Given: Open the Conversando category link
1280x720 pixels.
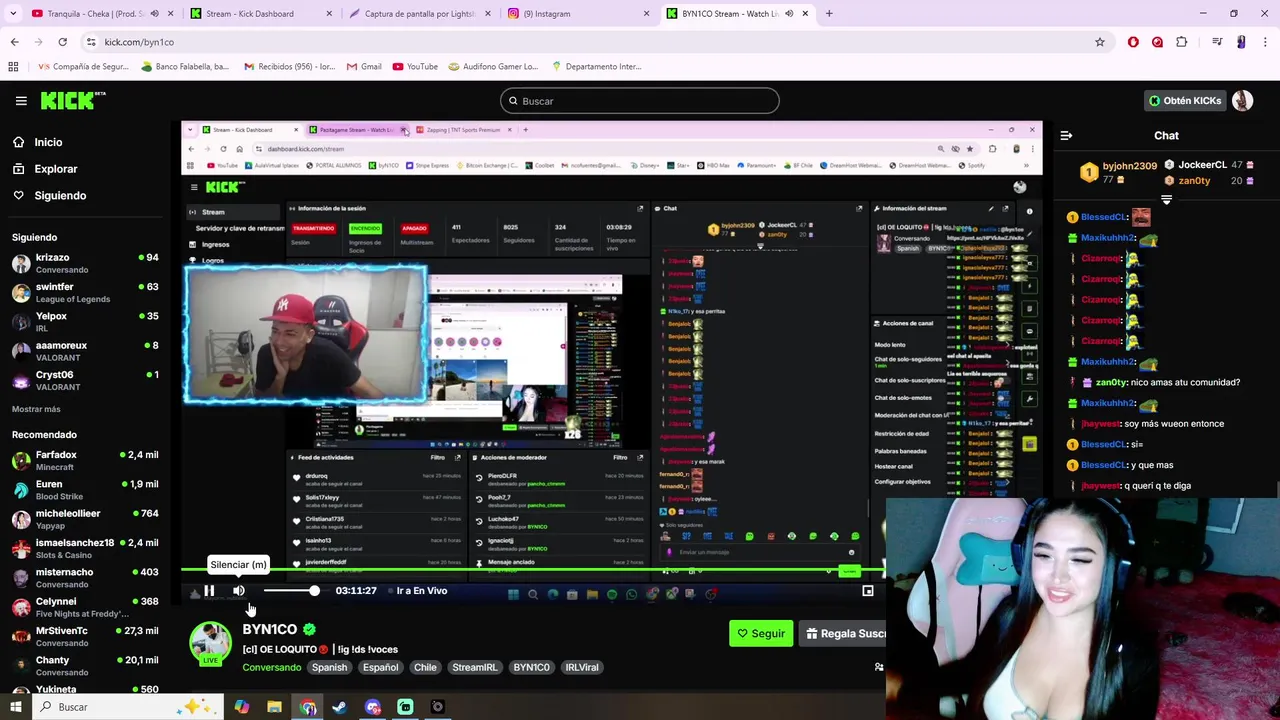Looking at the screenshot, I should [271, 668].
